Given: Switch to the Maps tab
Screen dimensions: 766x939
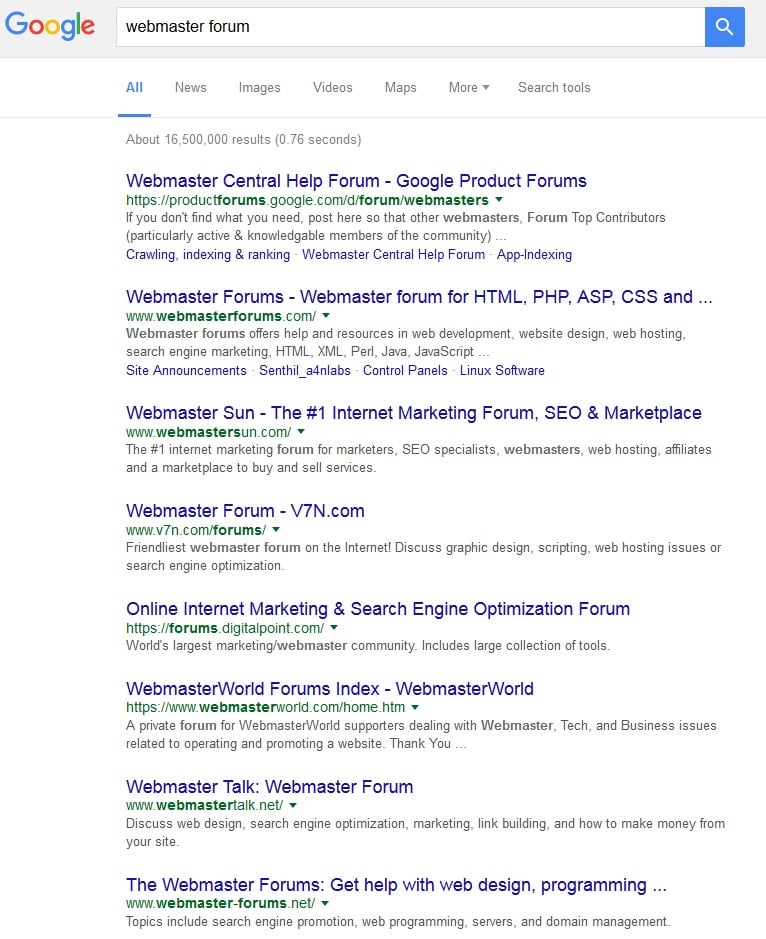Looking at the screenshot, I should coord(401,87).
